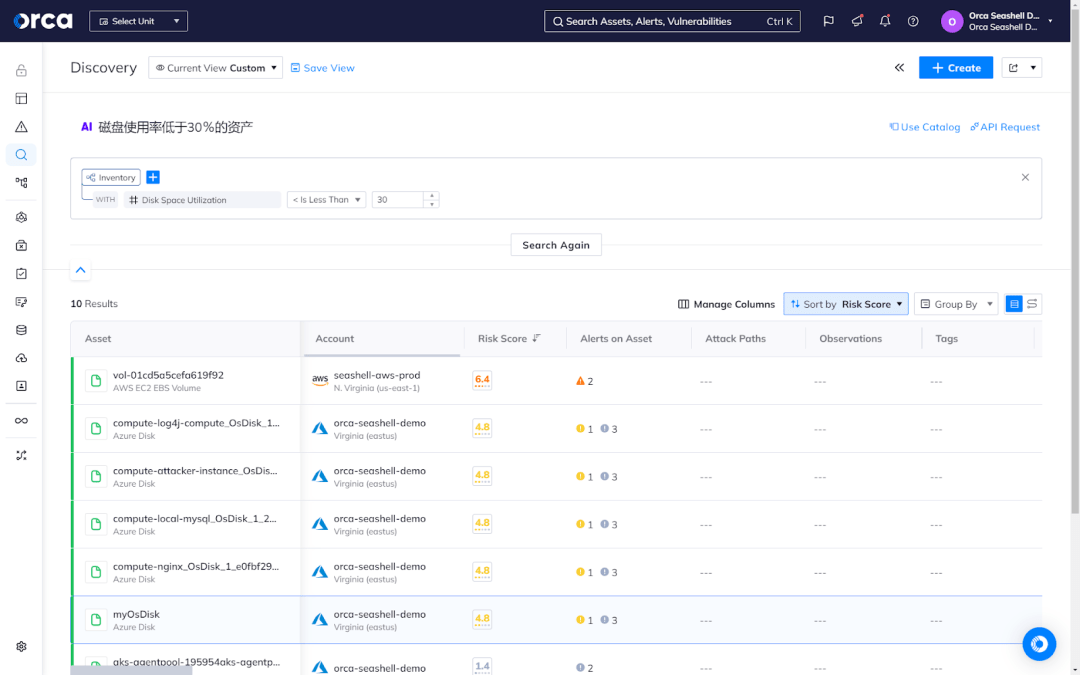Open asset myOsDisk
Viewport: 1080px width, 675px height.
coord(136,614)
